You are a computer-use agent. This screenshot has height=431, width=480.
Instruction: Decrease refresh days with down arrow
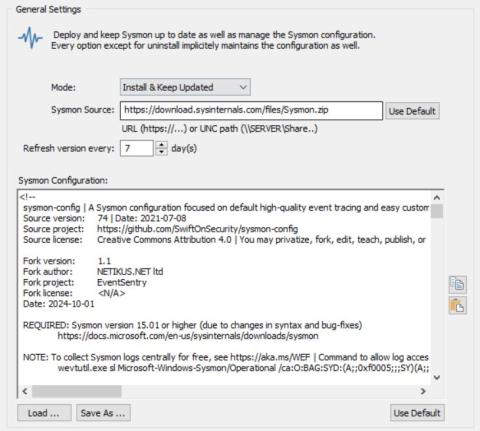click(x=162, y=152)
